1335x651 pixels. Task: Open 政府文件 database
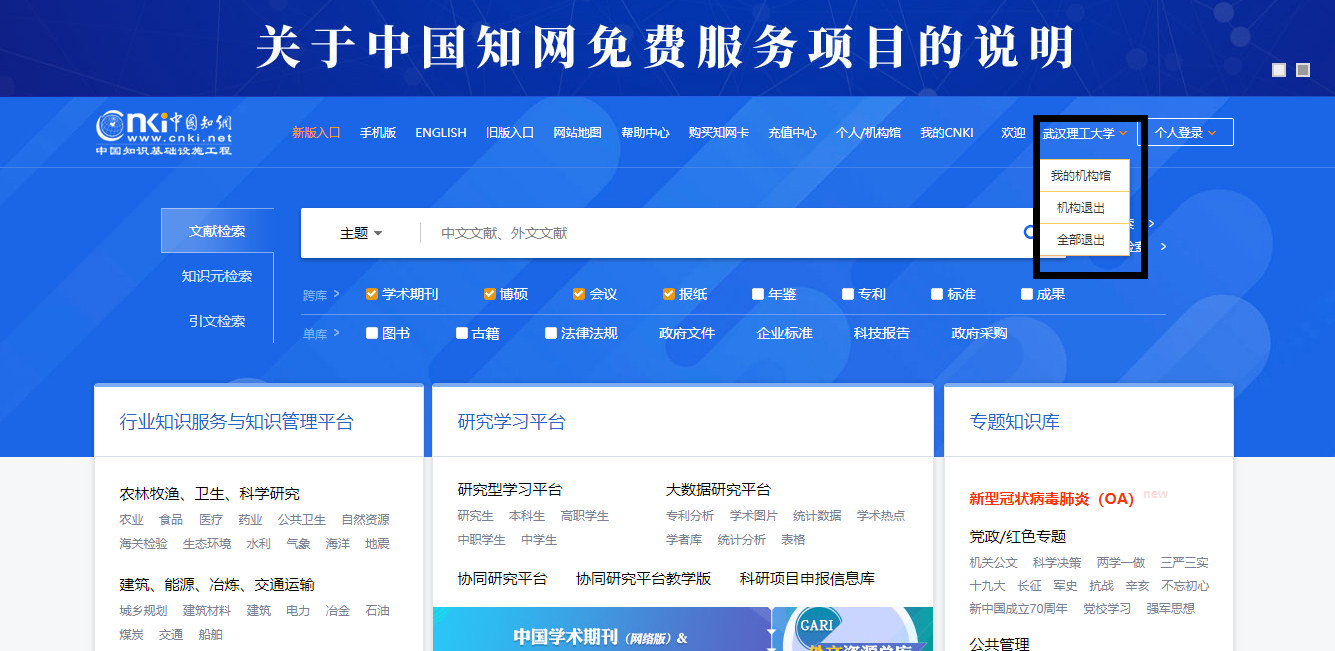(687, 333)
